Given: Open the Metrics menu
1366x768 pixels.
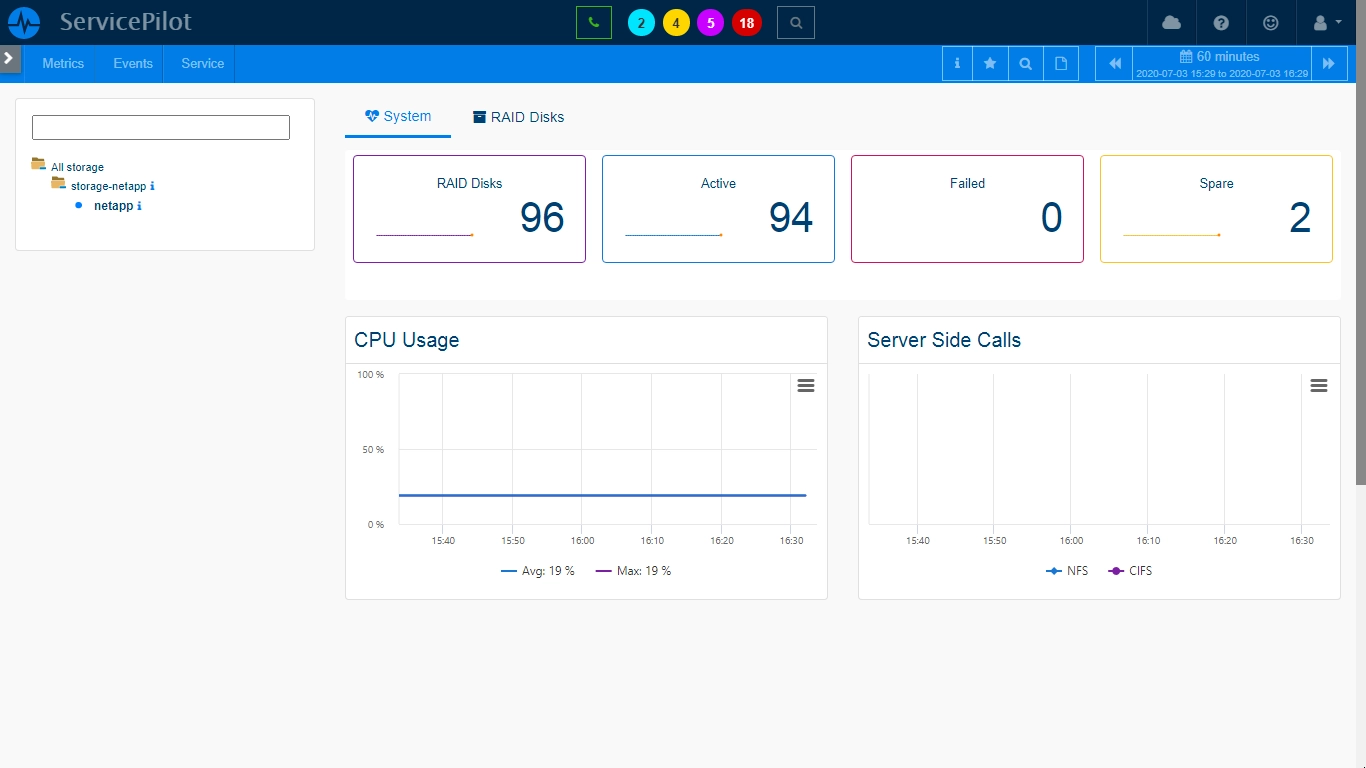Looking at the screenshot, I should pos(63,63).
